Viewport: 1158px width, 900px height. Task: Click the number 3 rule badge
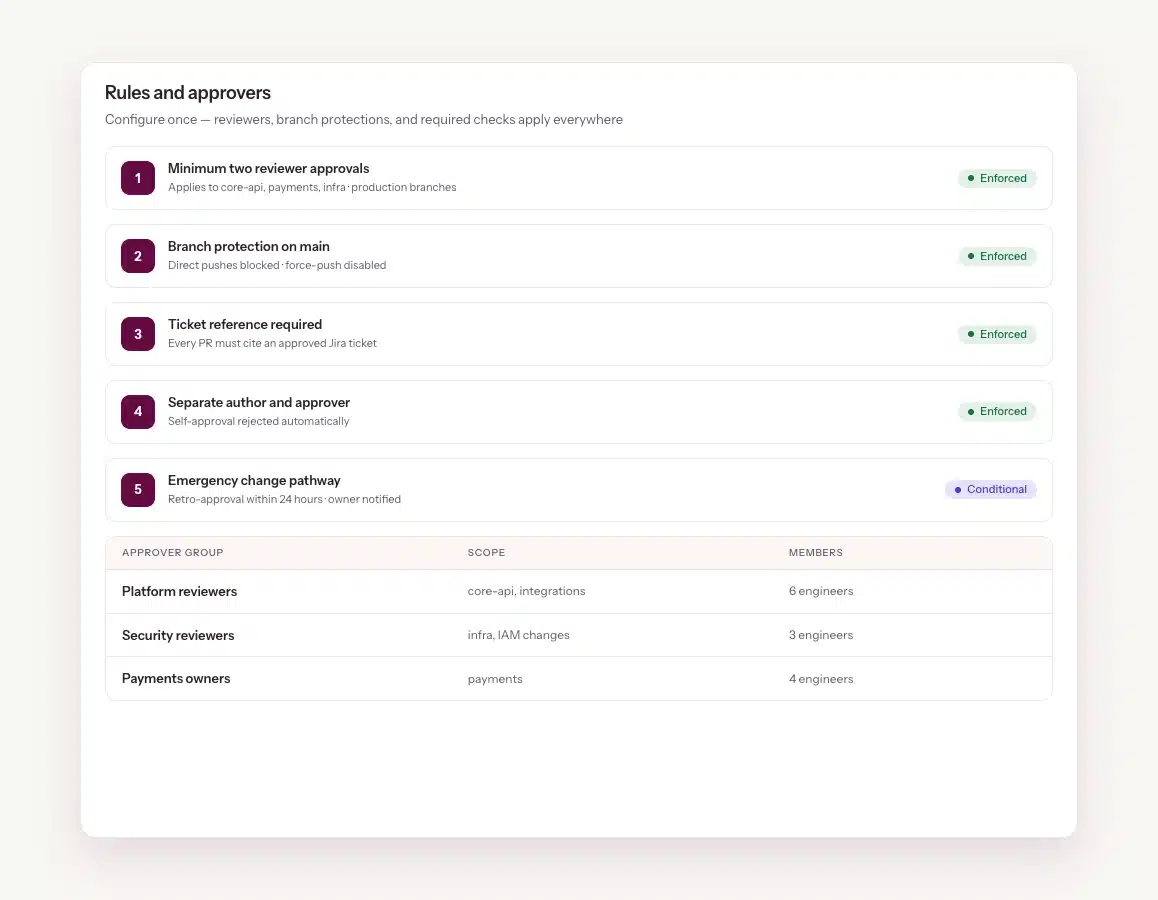click(138, 334)
